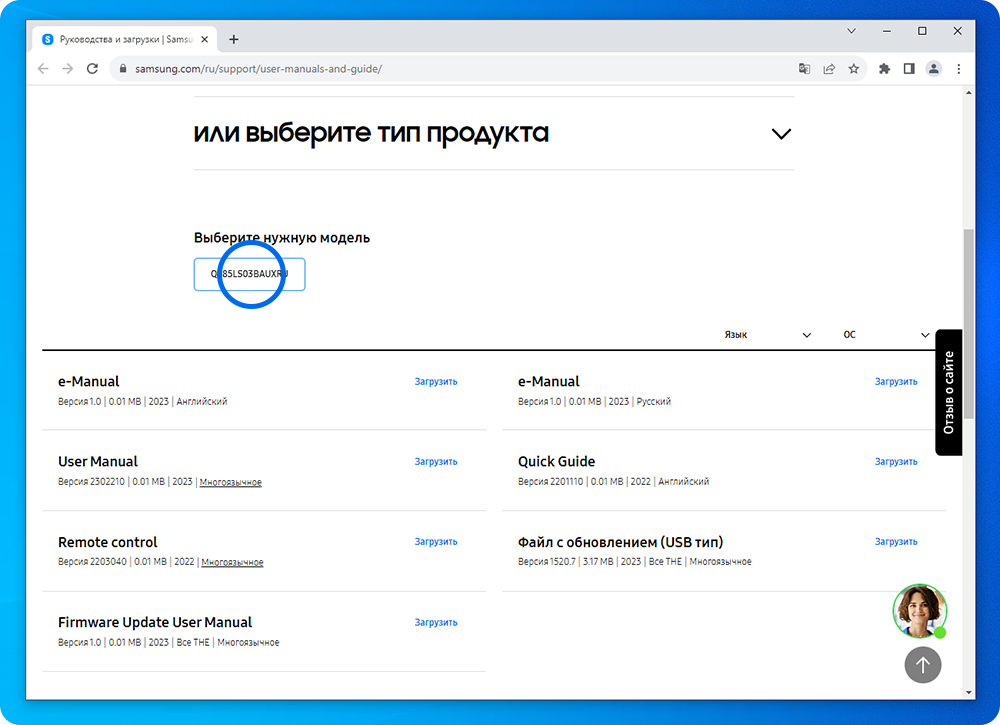Open the ОС filter dropdown
Screen dimensions: 1000x725
tap(886, 335)
